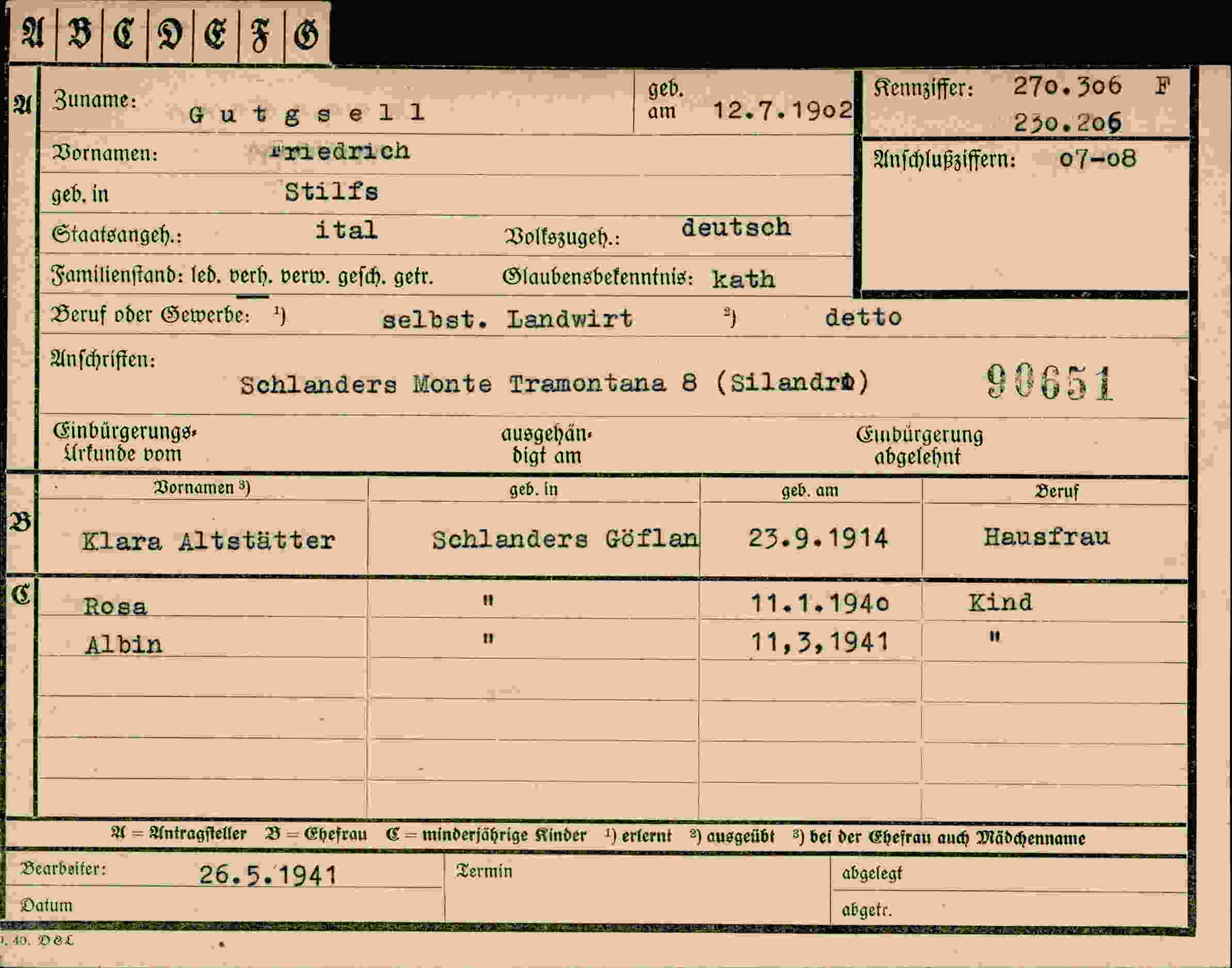Click the 'Termin' label

[x=484, y=871]
